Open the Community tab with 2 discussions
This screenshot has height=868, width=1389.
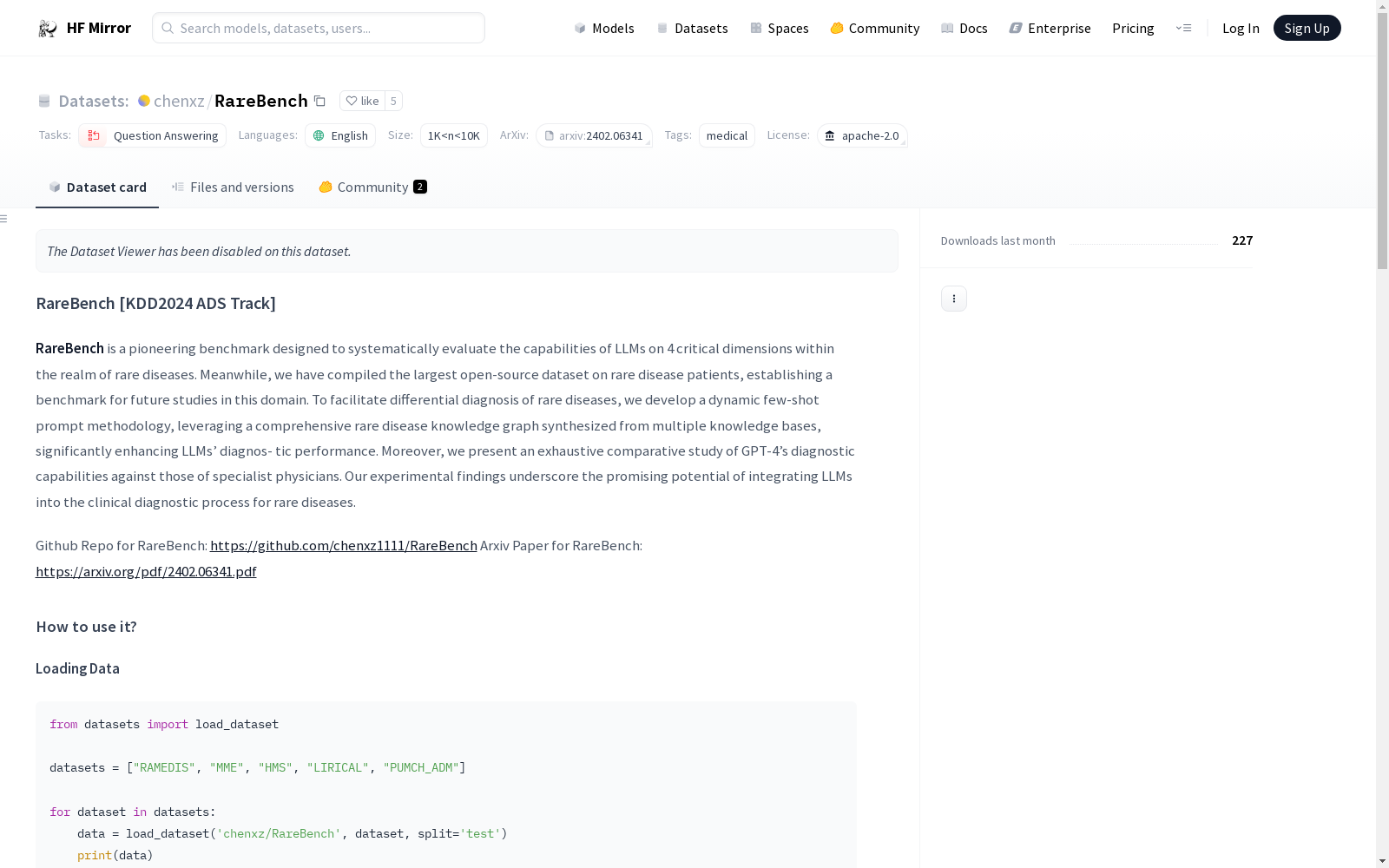click(372, 187)
